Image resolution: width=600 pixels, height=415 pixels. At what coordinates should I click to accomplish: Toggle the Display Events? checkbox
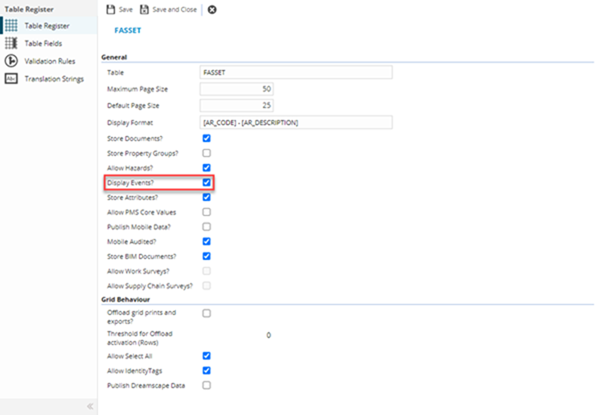[207, 183]
